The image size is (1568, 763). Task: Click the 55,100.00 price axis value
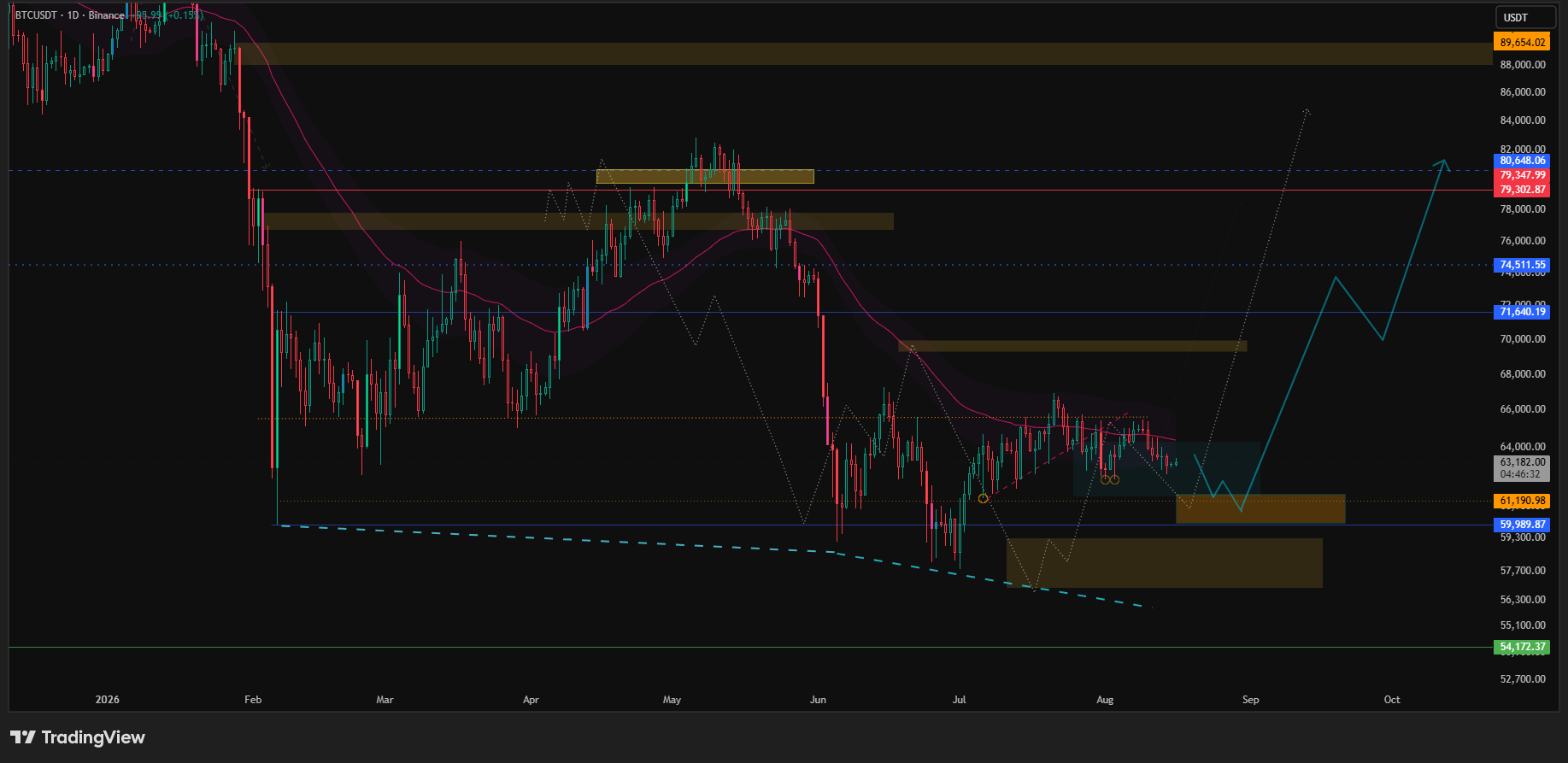[x=1523, y=625]
